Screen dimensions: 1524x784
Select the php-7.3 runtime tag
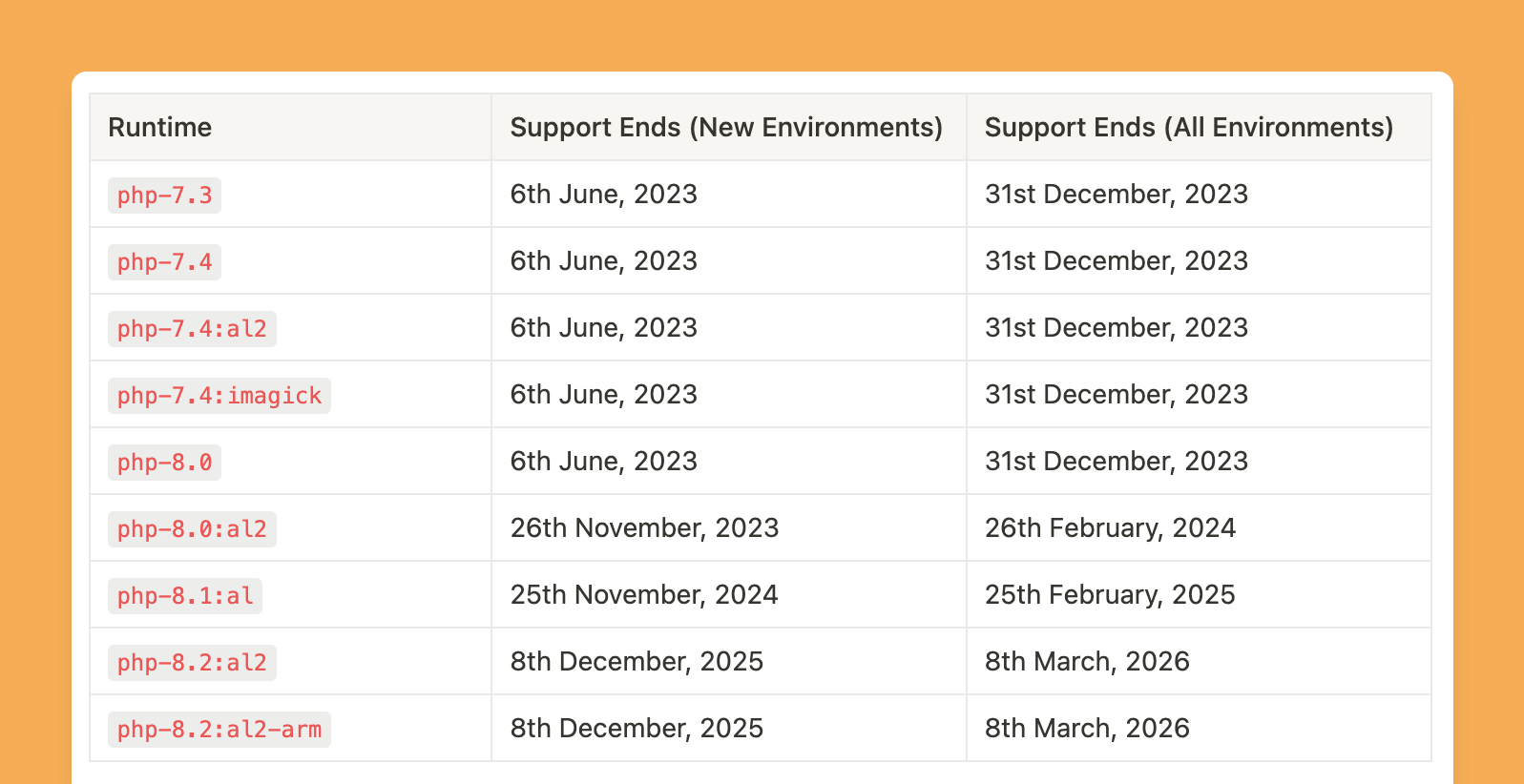[164, 196]
